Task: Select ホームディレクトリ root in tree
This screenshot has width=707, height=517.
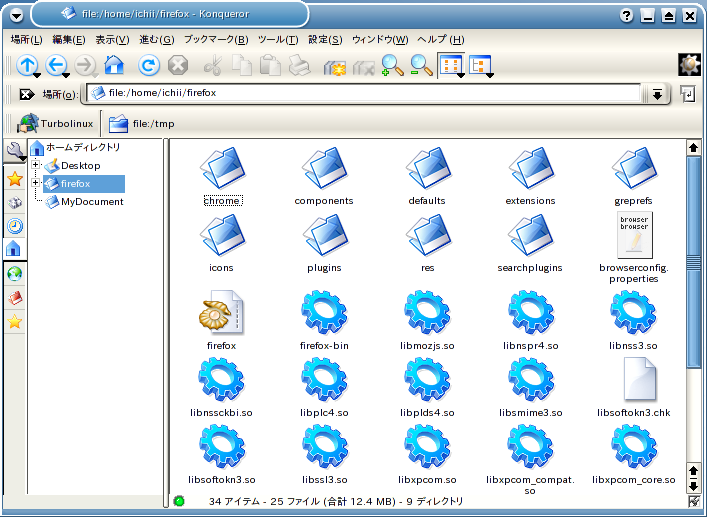Action: click(x=76, y=147)
